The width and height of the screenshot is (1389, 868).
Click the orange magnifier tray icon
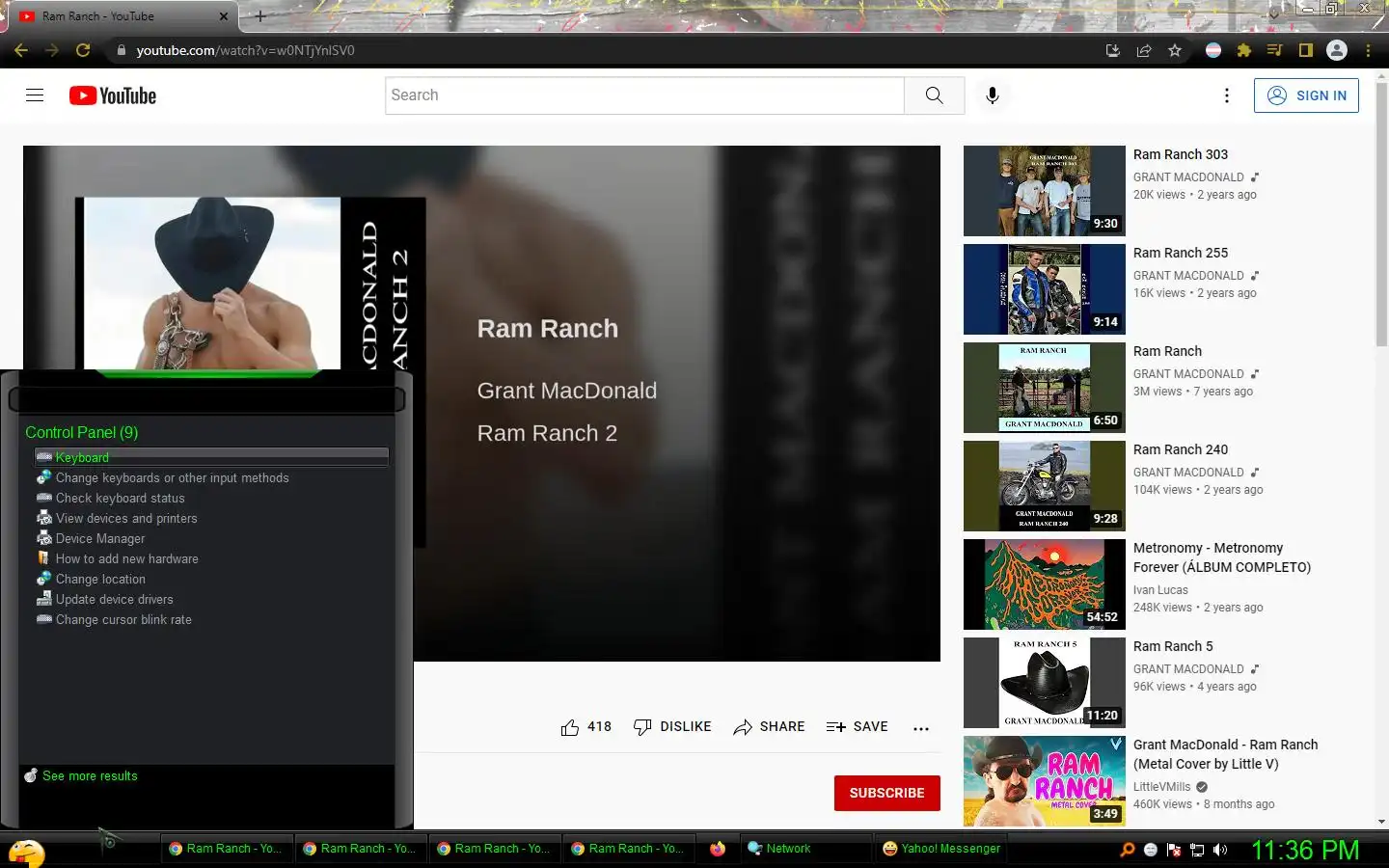1127,850
